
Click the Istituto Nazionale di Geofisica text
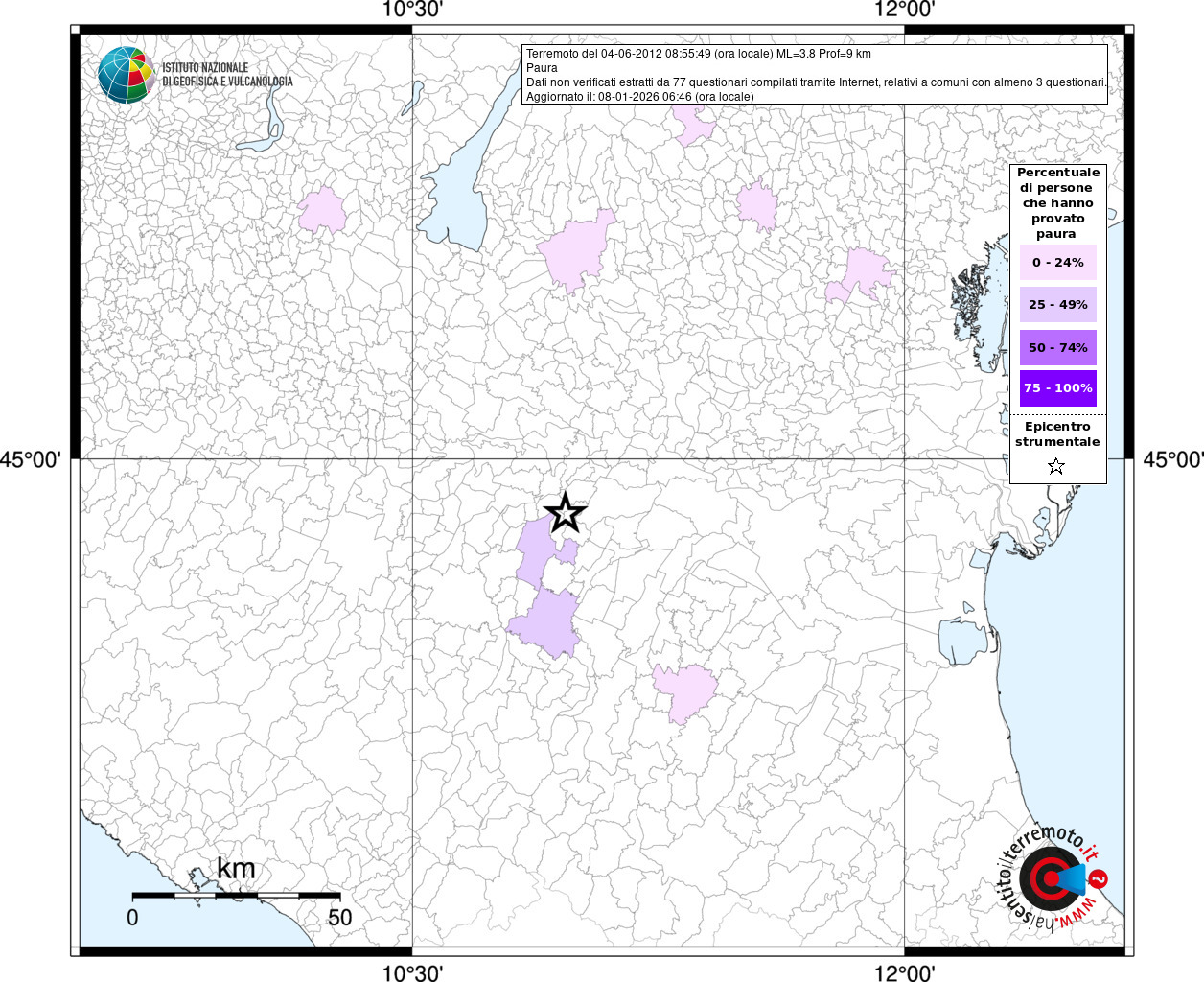227,75
